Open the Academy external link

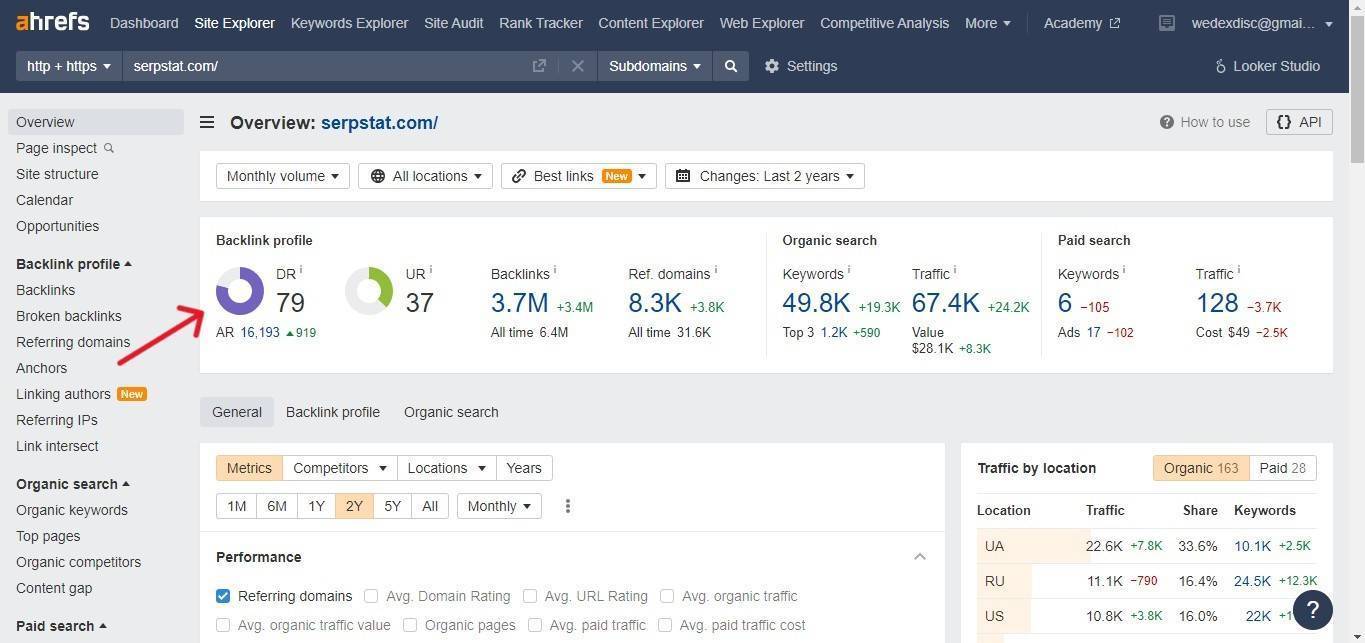(x=1082, y=23)
